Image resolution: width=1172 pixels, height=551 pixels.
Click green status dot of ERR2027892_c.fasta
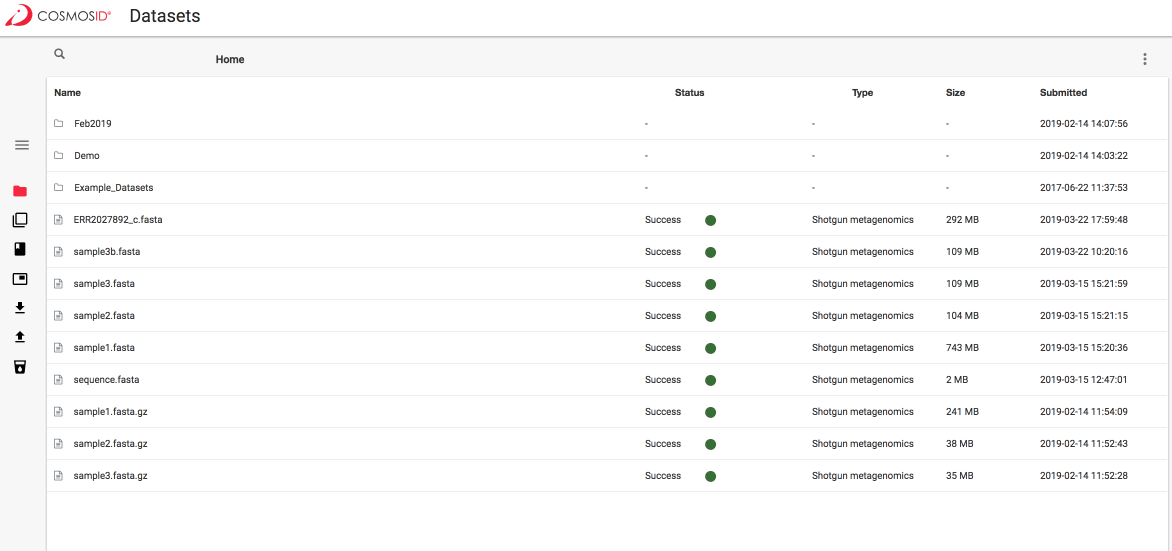(710, 221)
